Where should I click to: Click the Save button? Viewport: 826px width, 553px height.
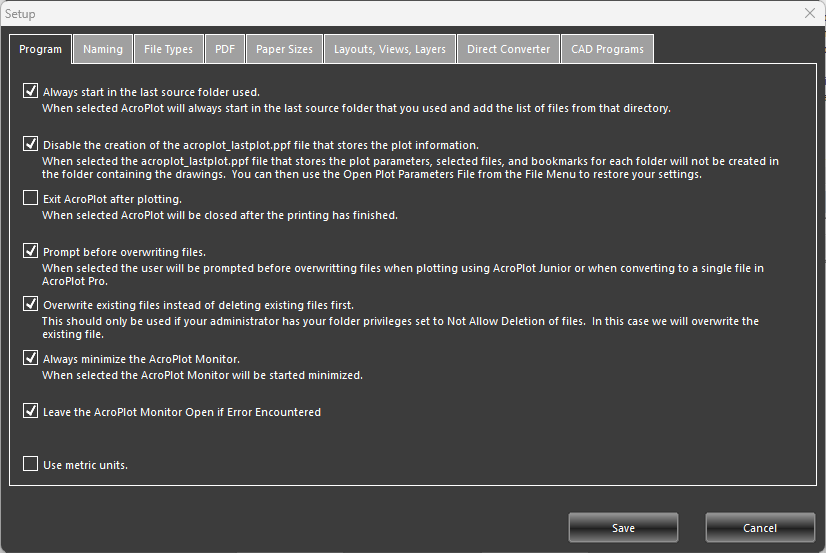point(623,528)
